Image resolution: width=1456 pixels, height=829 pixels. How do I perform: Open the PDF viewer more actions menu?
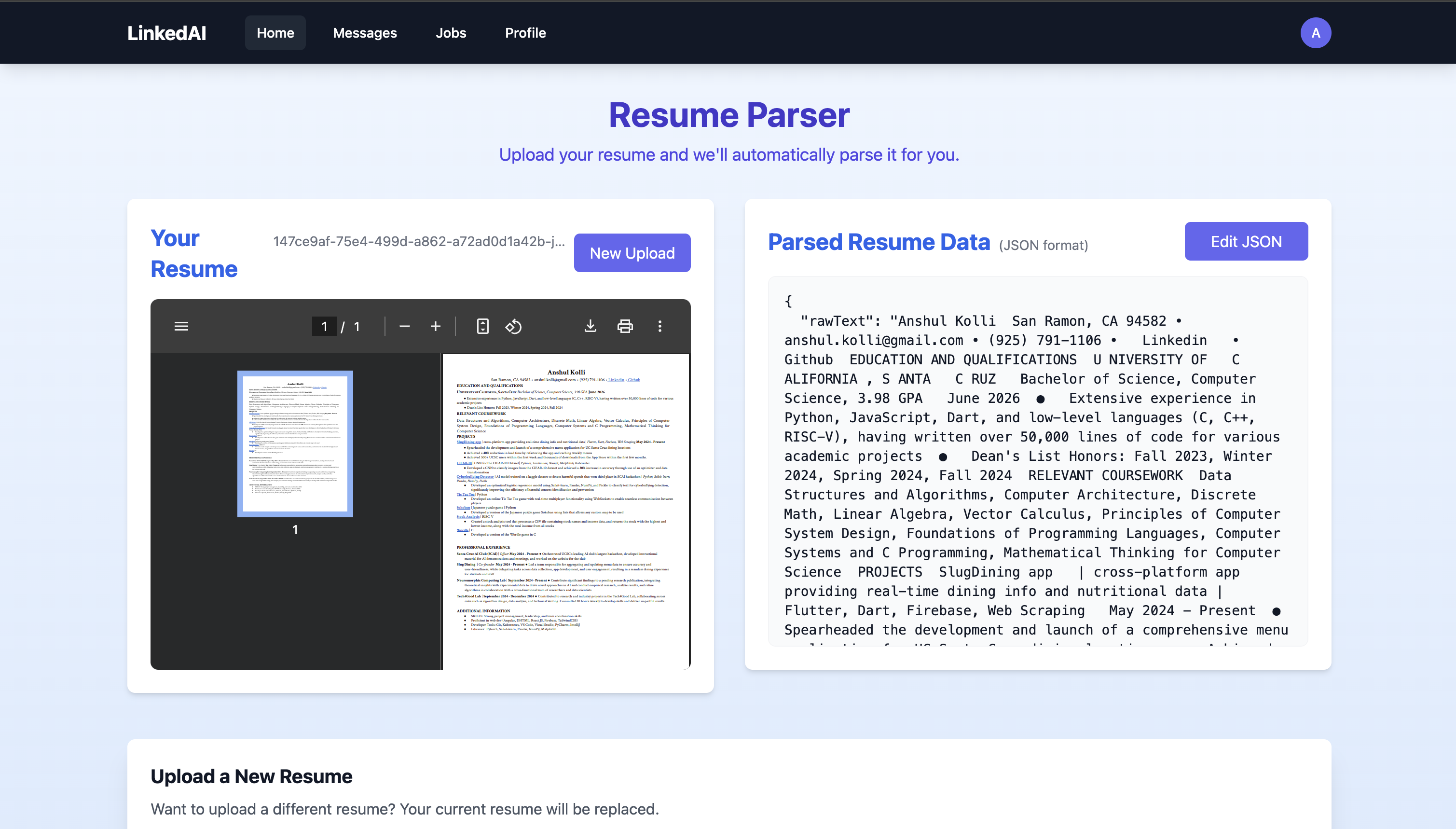click(659, 326)
